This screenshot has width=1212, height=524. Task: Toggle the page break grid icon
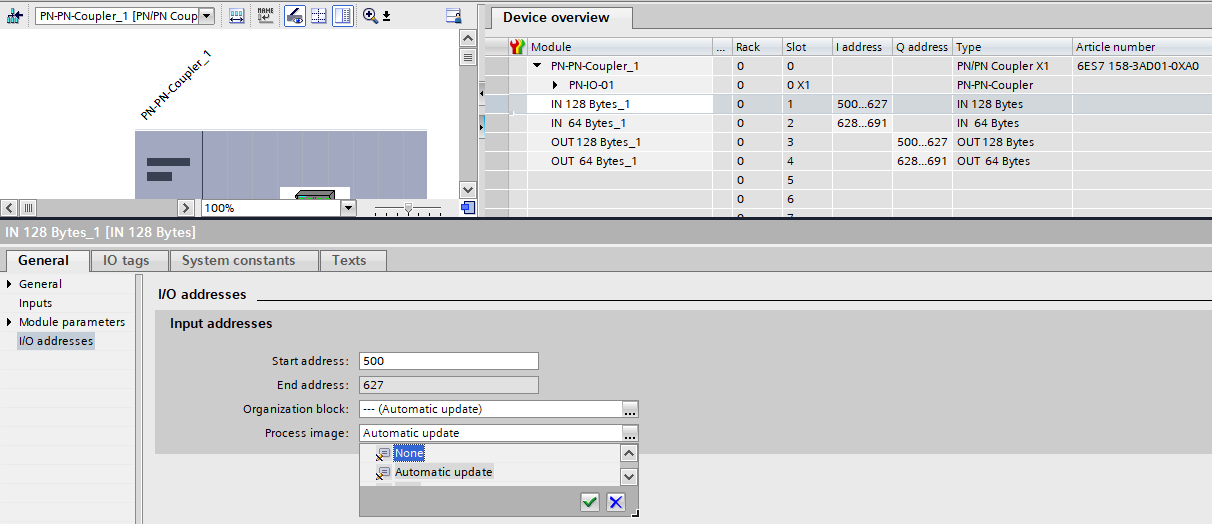(319, 16)
